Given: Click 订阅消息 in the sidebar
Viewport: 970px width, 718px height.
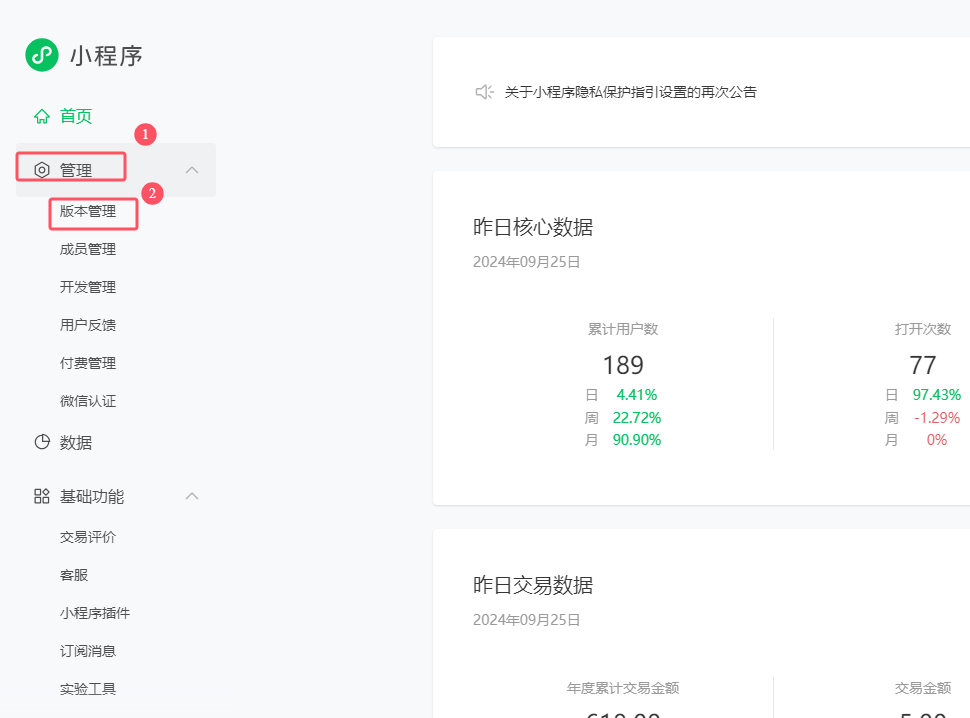Looking at the screenshot, I should [88, 651].
